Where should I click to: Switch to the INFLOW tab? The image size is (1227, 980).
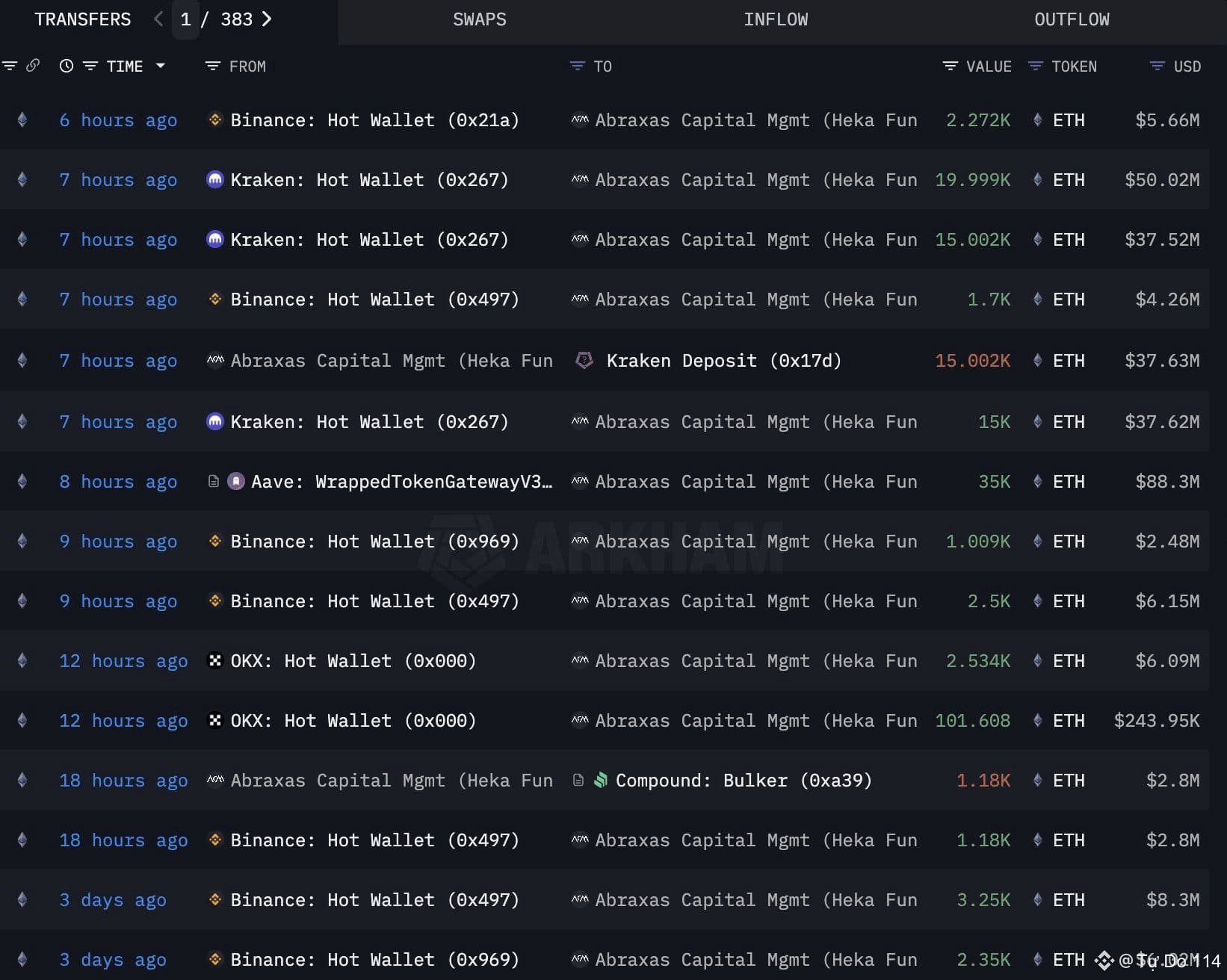tap(776, 20)
